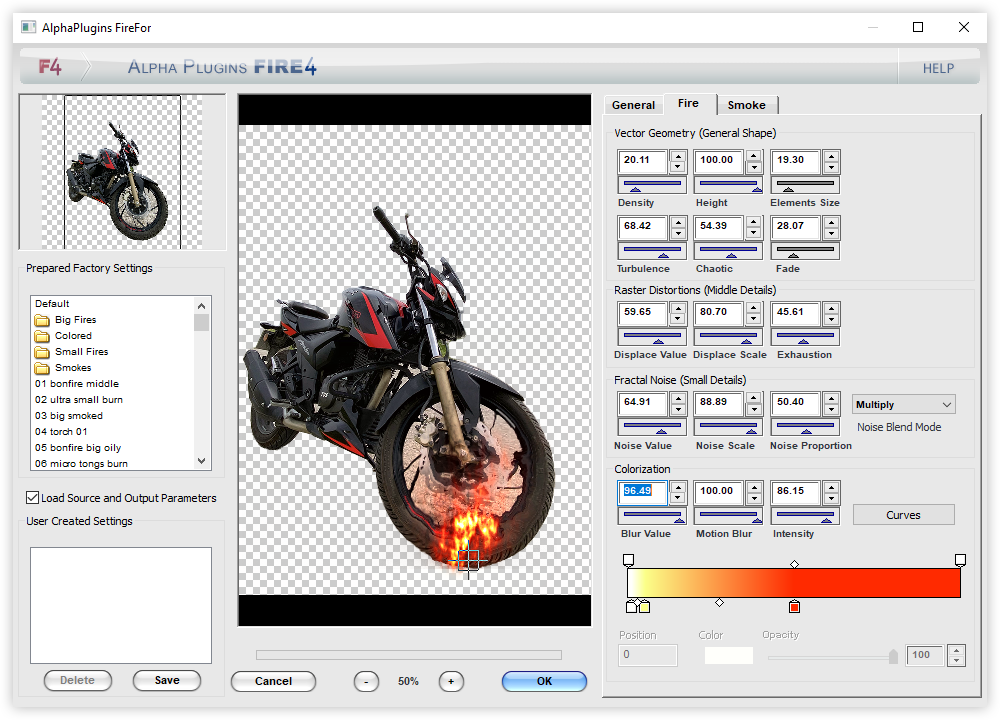Open the Curves editor
The height and width of the screenshot is (720, 1000).
tap(903, 515)
